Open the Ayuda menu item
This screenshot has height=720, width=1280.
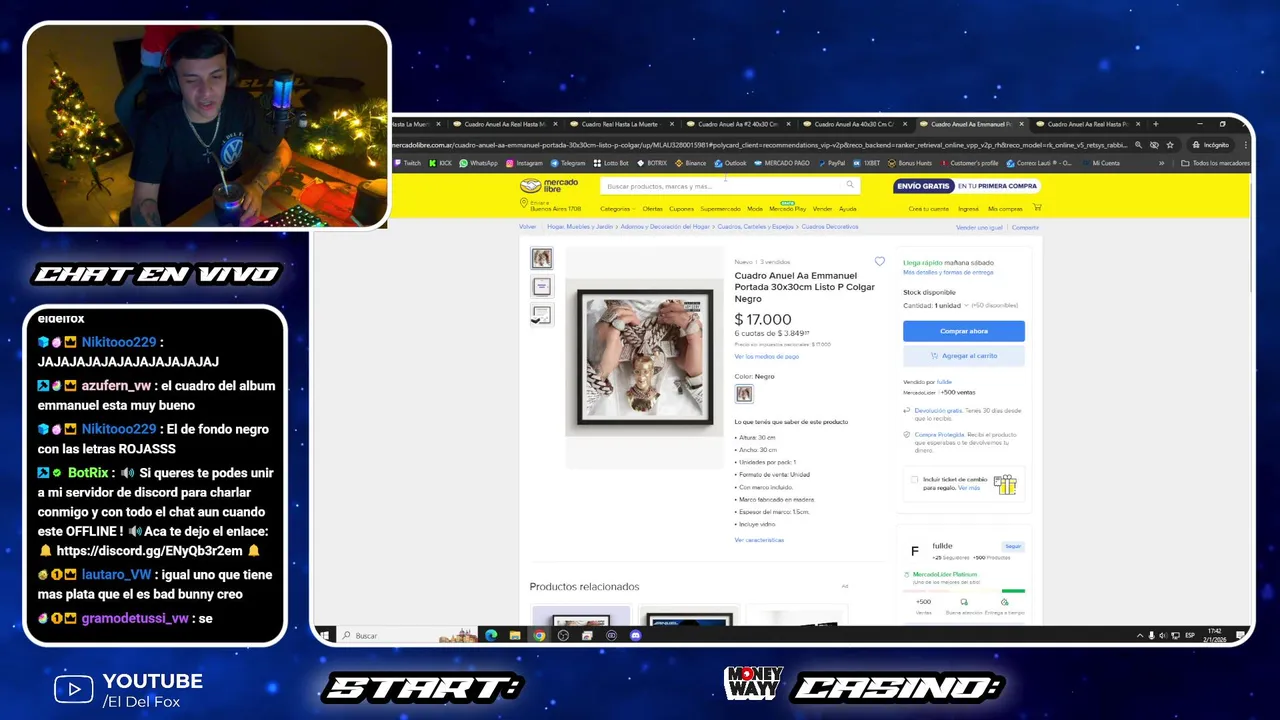coord(848,209)
